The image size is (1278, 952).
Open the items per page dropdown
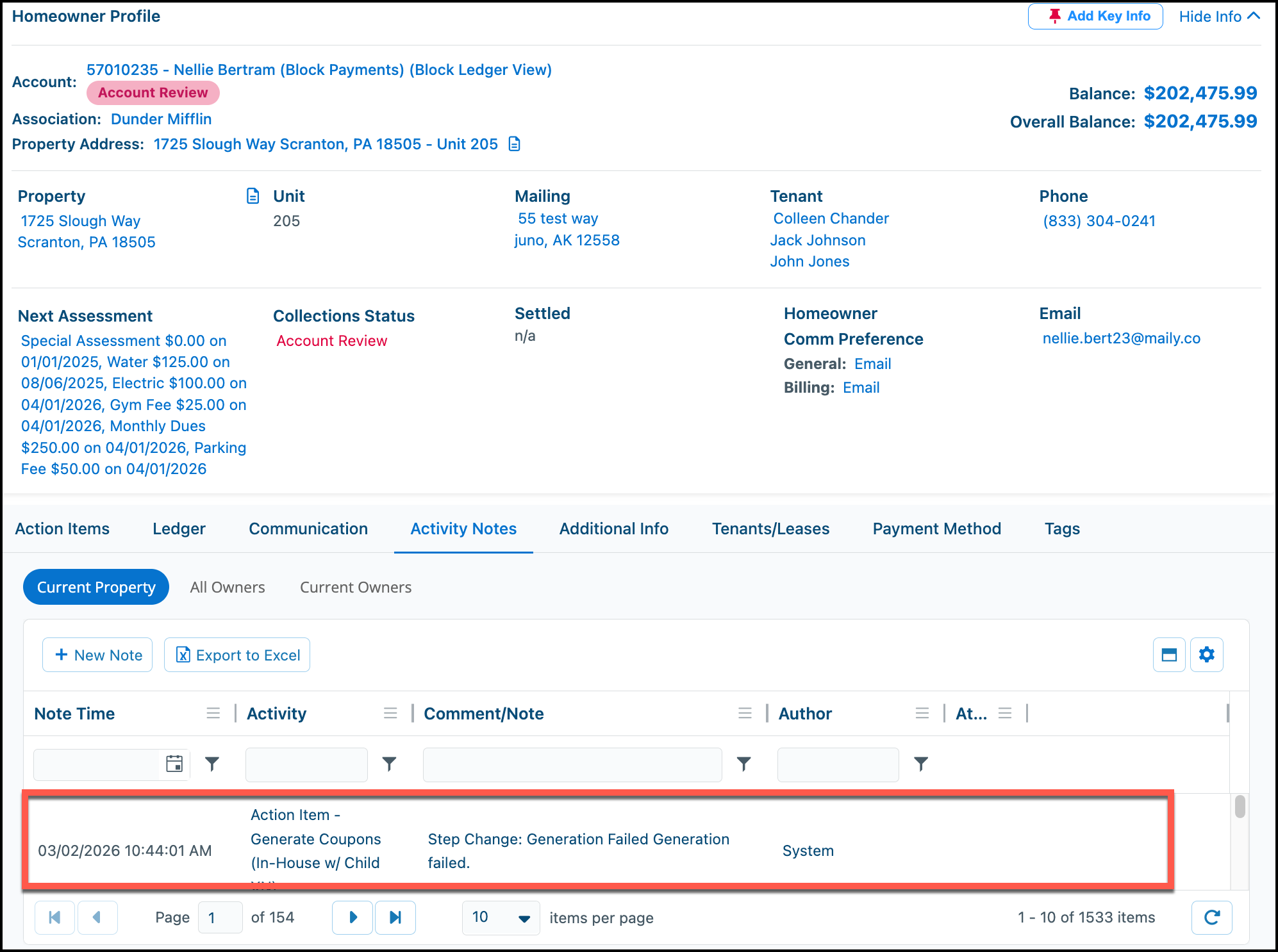[x=501, y=917]
